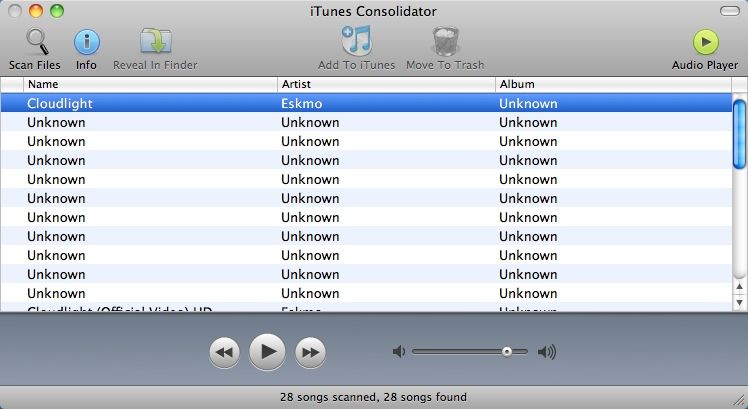The height and width of the screenshot is (409, 748).
Task: Click the scrollbar down arrow
Action: coord(739,302)
